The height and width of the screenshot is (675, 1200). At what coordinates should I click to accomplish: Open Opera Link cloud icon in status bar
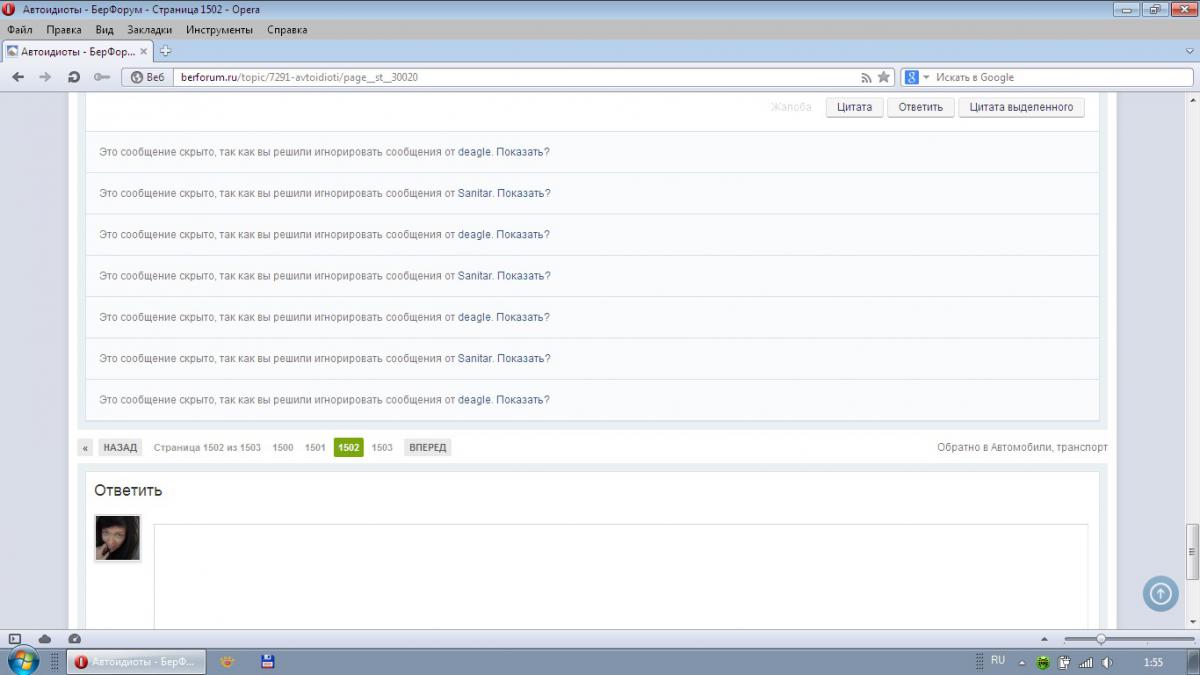(45, 638)
